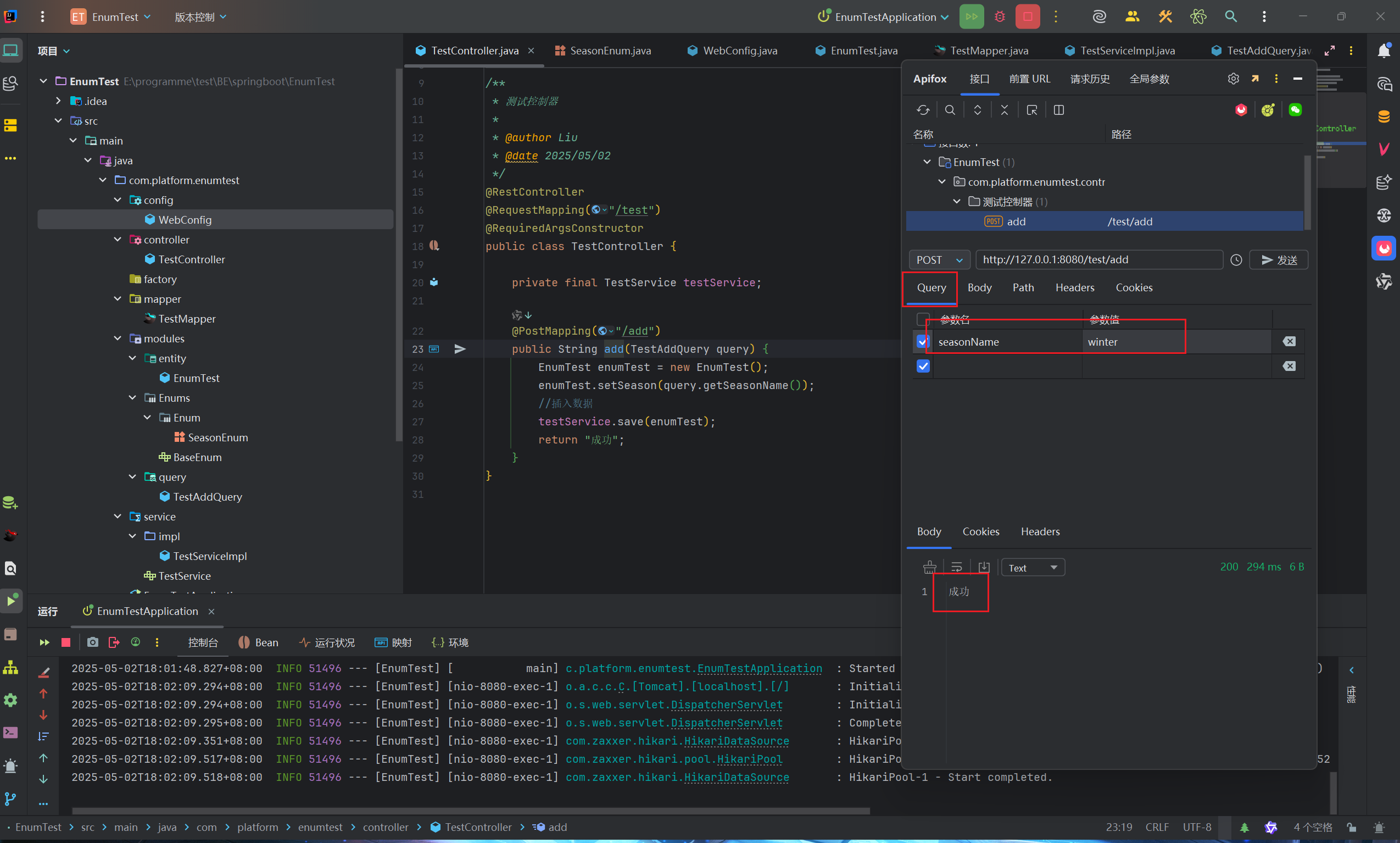Screen dimensions: 1400x843
Task: Uncheck the seasonName parameter checkbox
Action: tap(923, 341)
